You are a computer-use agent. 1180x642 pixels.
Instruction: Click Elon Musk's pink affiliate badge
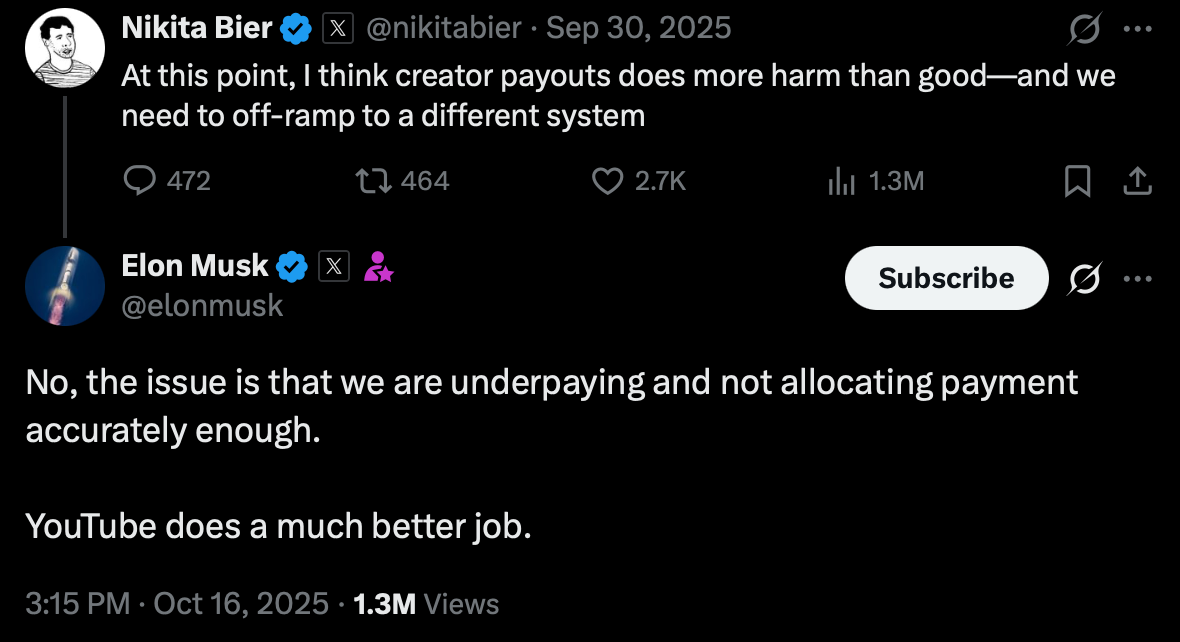pyautogui.click(x=378, y=266)
